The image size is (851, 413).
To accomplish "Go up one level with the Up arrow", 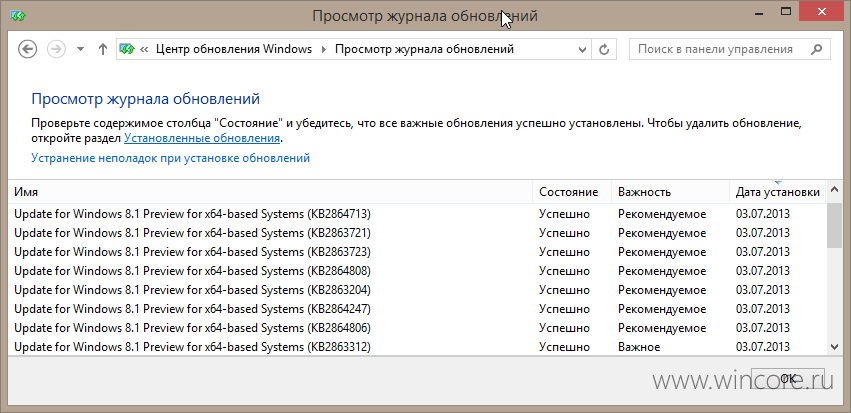I will (103, 49).
